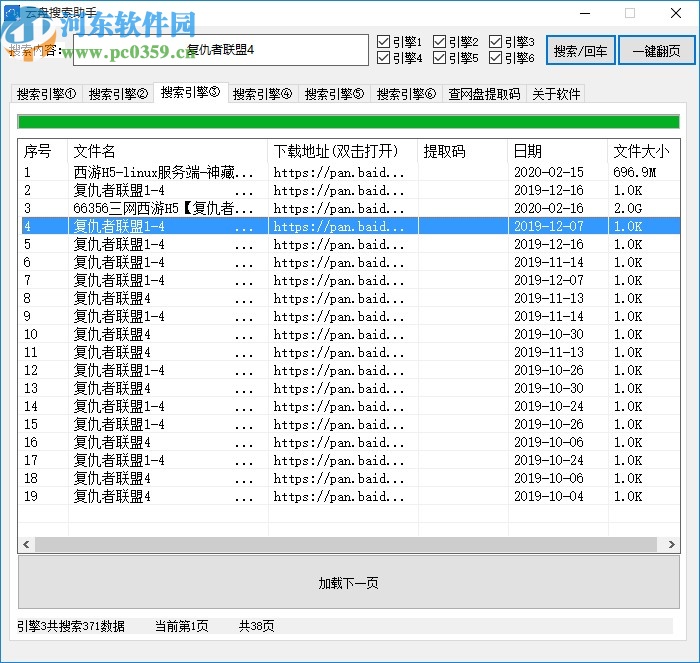Open the 搜索引擎⑤ tab

tap(334, 94)
